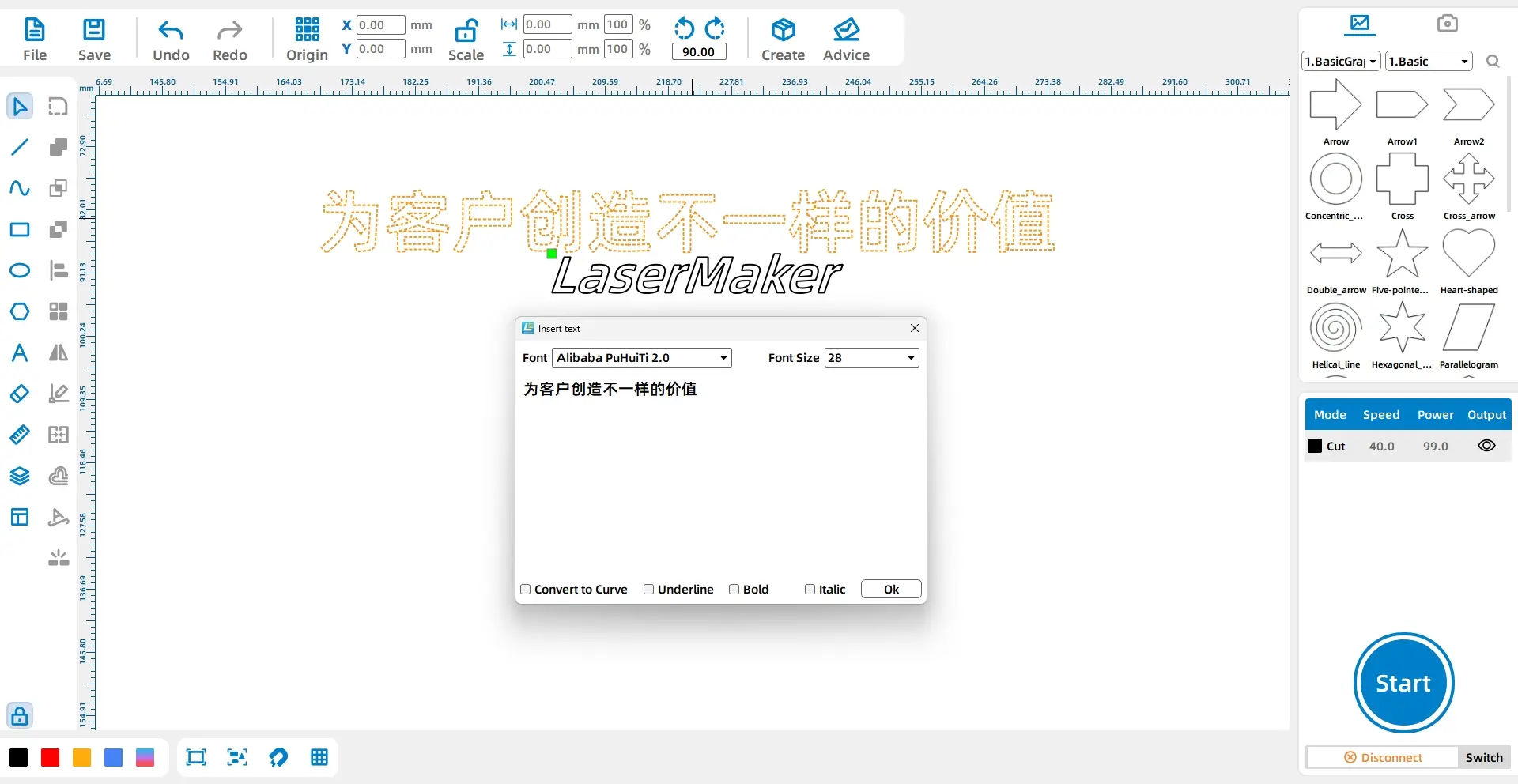The width and height of the screenshot is (1518, 784).
Task: Click the Speed column header
Action: (1381, 415)
